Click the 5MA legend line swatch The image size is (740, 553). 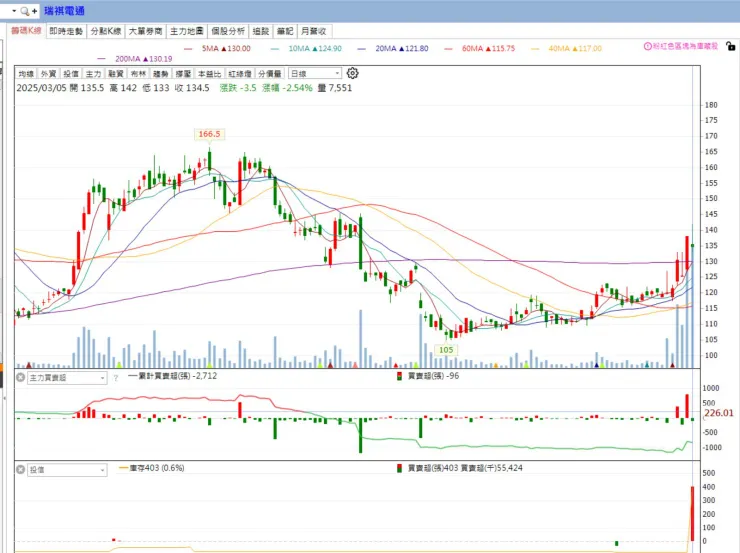189,49
